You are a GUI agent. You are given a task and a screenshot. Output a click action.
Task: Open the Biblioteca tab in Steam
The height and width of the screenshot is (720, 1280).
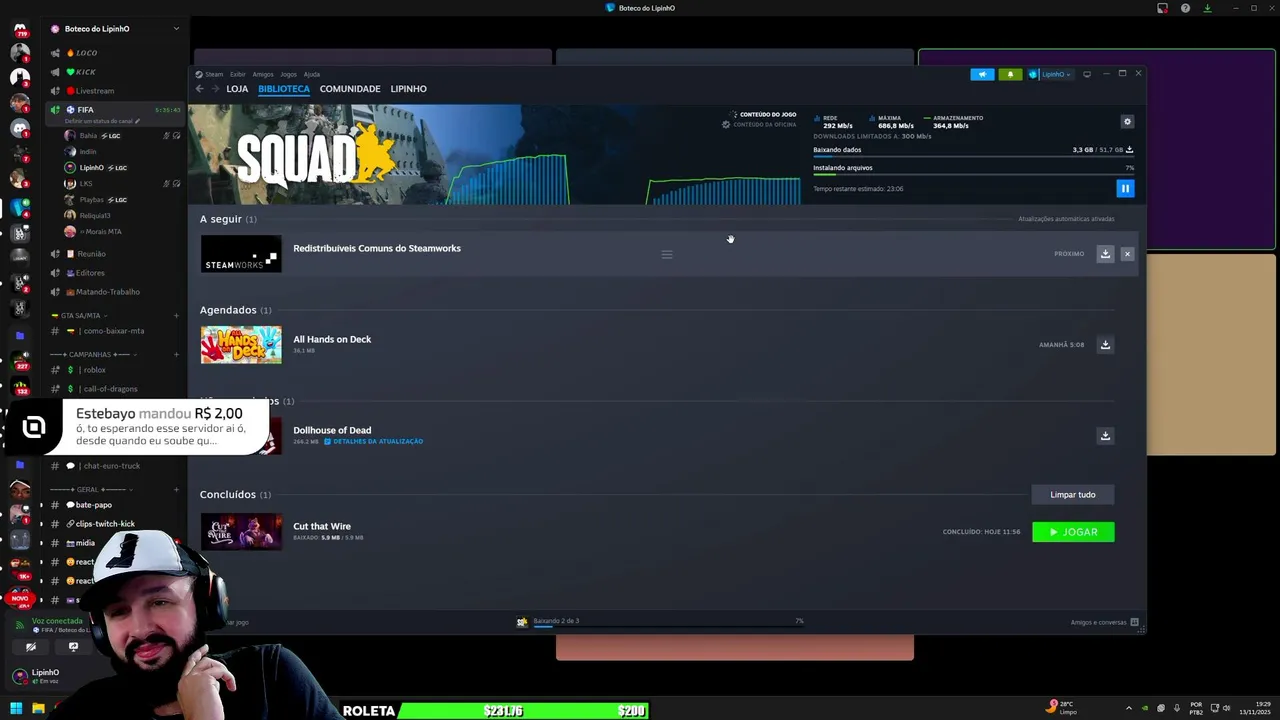tap(284, 89)
